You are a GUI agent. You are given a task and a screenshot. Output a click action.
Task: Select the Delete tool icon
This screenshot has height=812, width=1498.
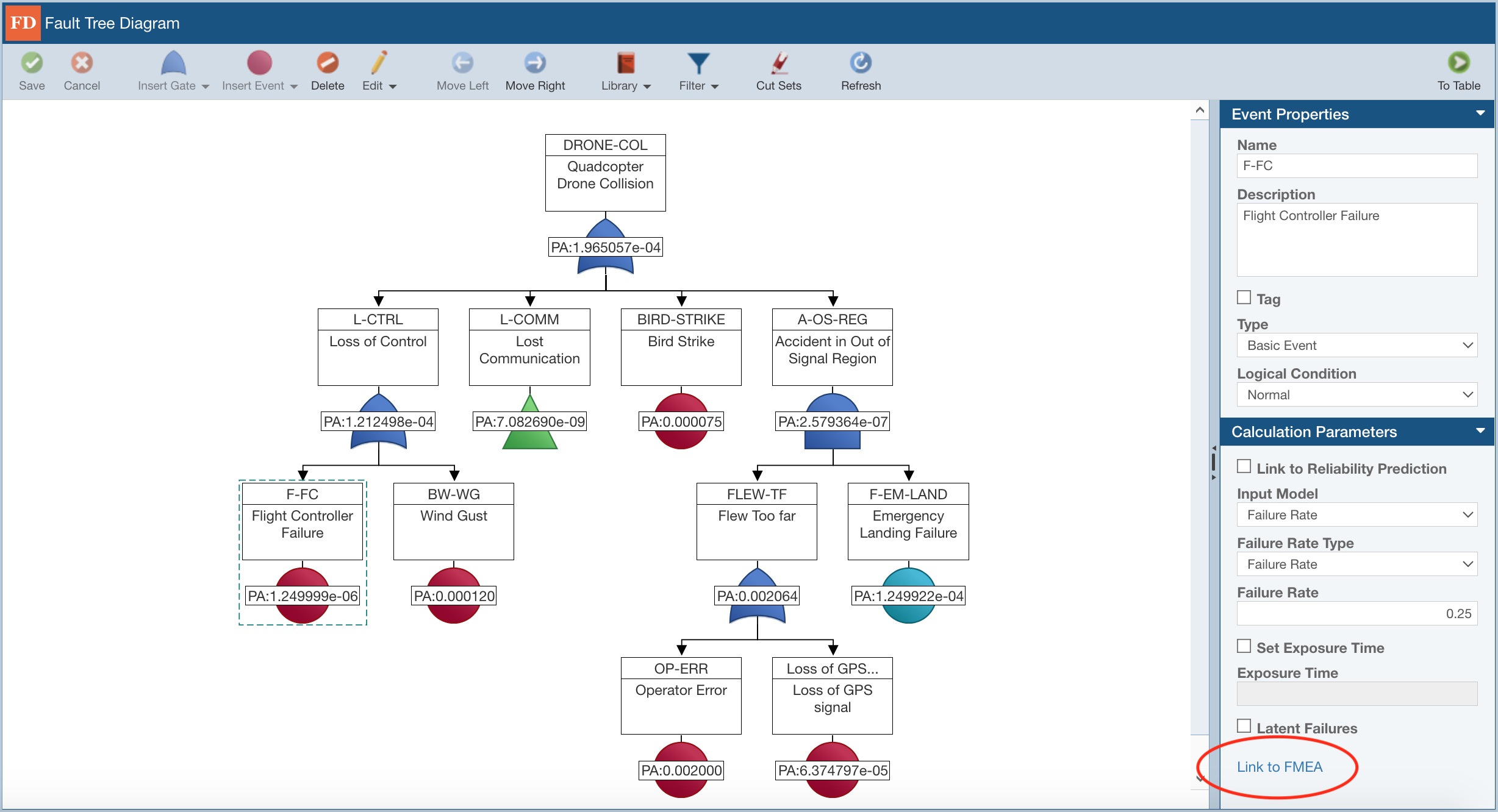(328, 63)
